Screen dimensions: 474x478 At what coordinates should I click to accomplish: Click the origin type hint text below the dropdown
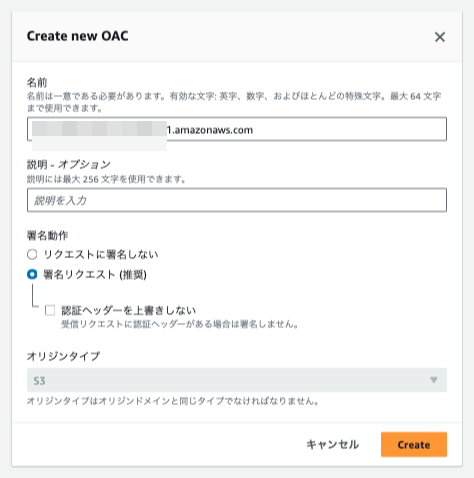(173, 401)
